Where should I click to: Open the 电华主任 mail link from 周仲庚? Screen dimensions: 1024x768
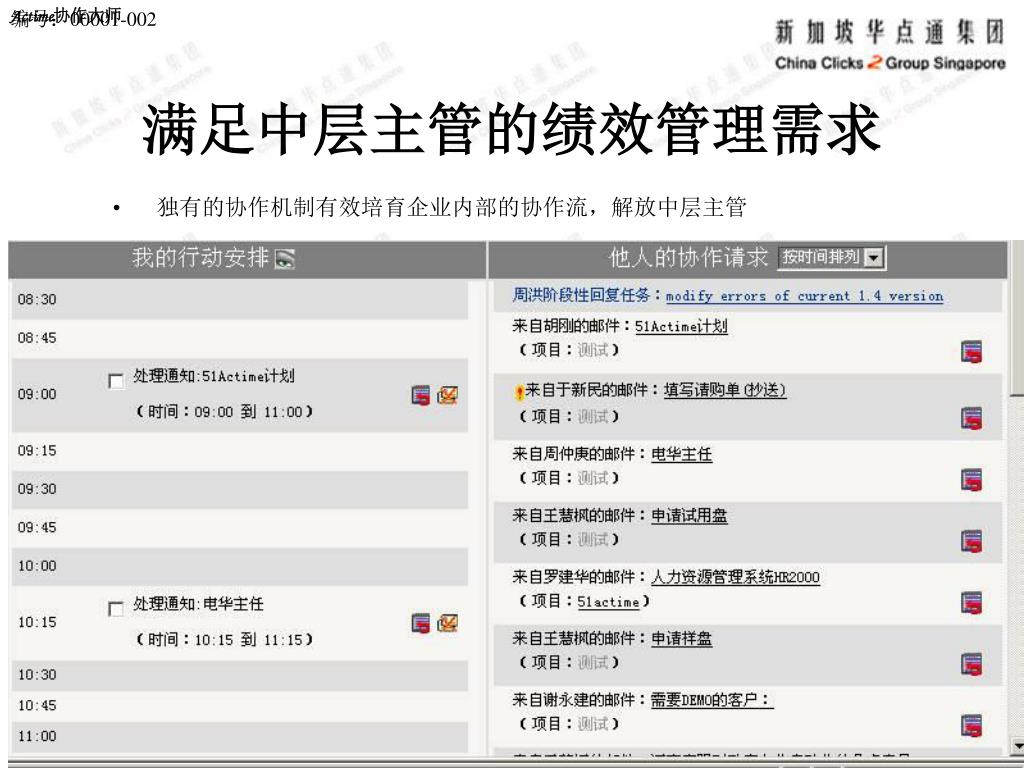pyautogui.click(x=682, y=453)
